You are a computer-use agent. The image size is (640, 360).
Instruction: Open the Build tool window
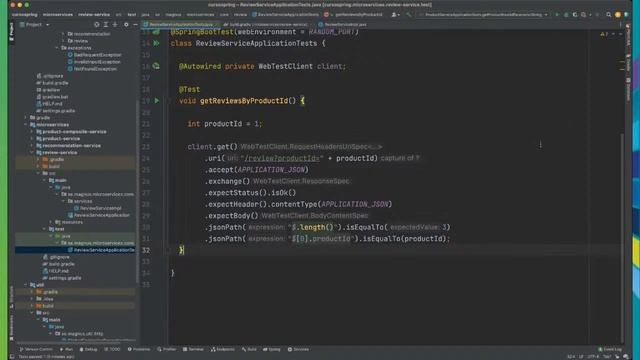tap(249, 349)
